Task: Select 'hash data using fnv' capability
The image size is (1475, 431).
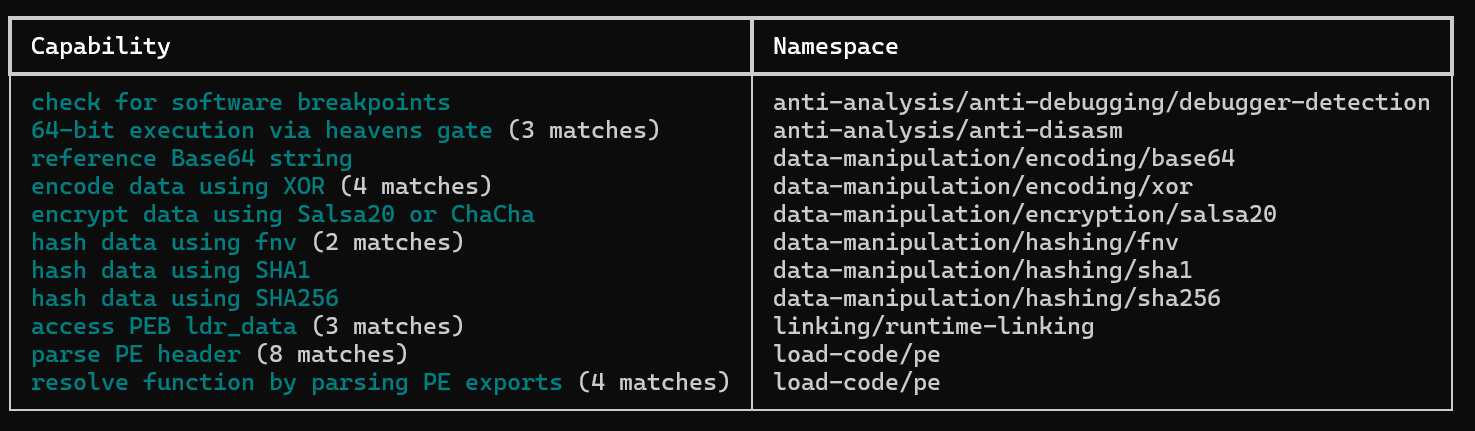Action: 164,242
